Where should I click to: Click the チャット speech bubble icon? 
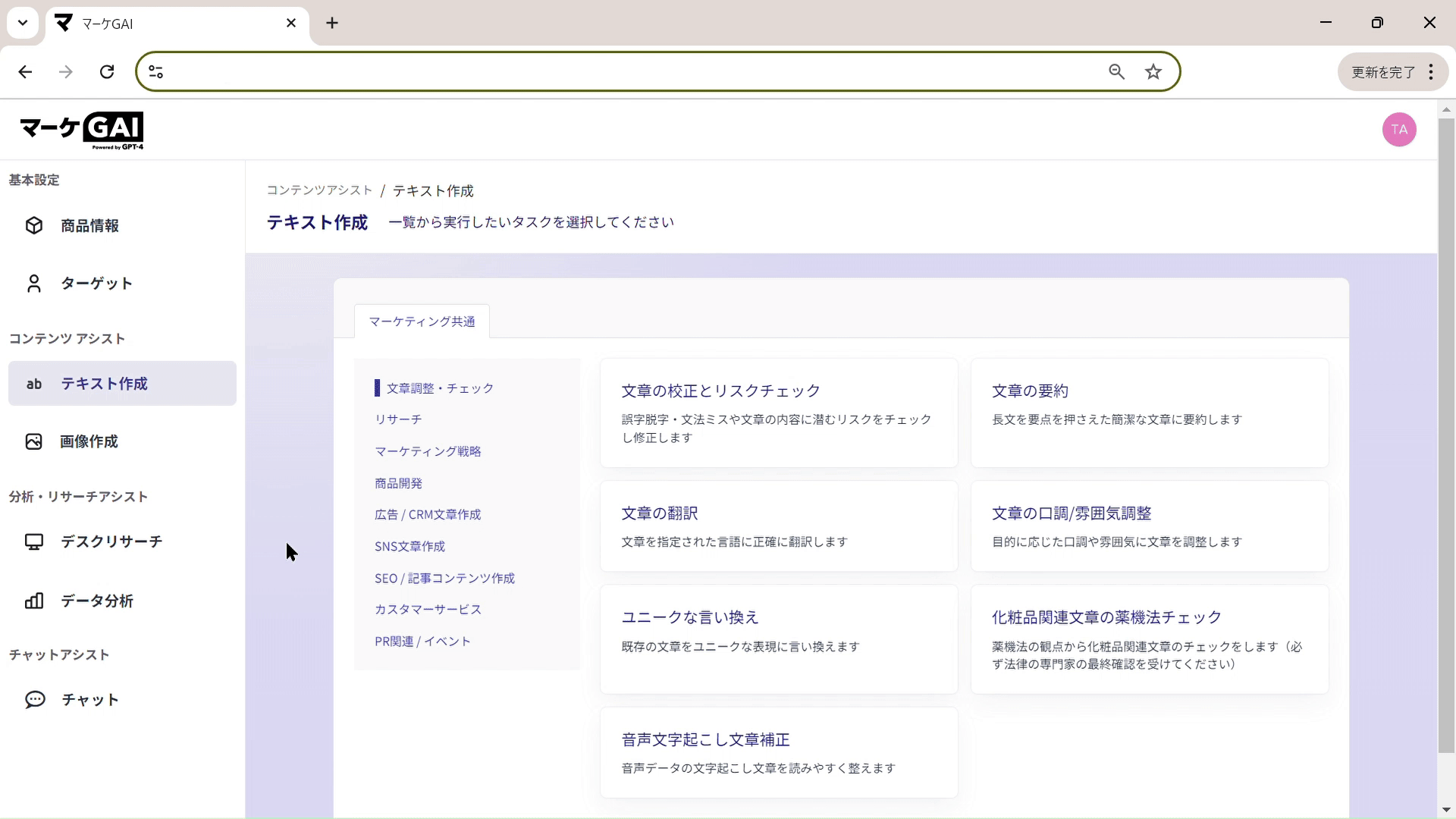click(35, 699)
